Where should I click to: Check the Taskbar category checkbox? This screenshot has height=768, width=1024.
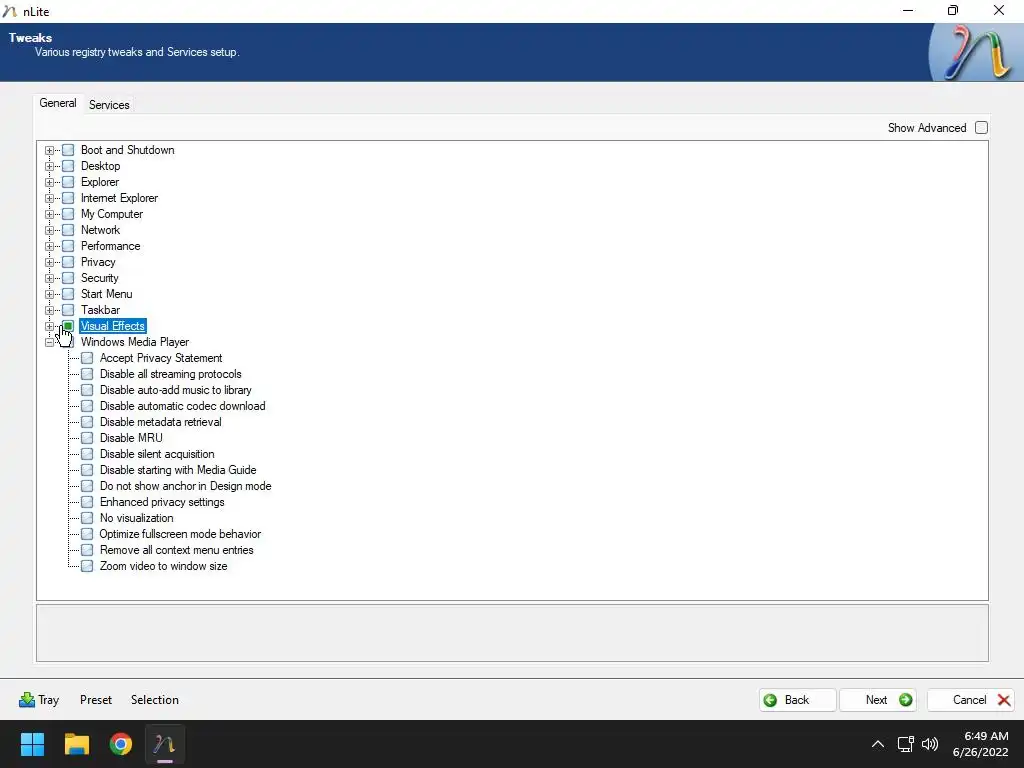click(x=68, y=310)
